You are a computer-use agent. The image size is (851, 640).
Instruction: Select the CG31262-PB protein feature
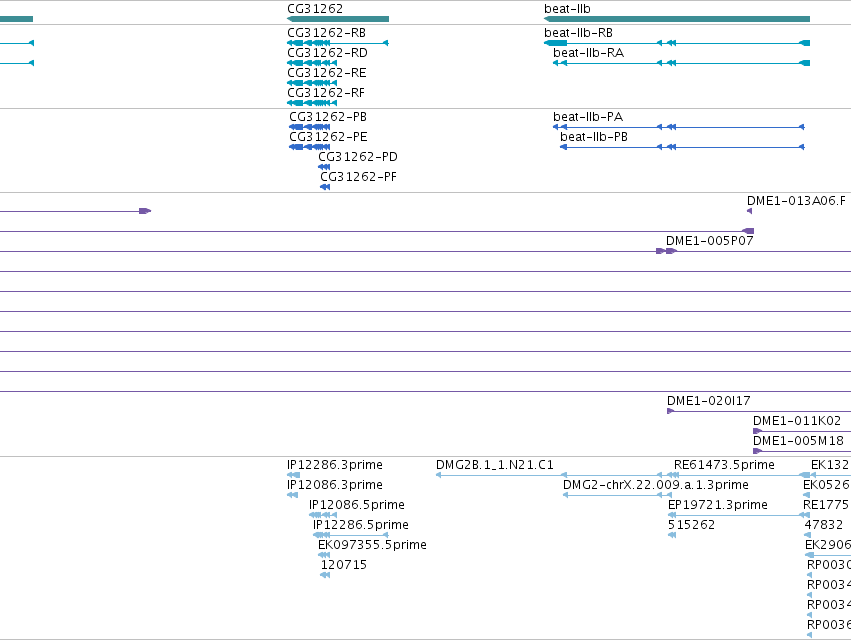(x=309, y=127)
